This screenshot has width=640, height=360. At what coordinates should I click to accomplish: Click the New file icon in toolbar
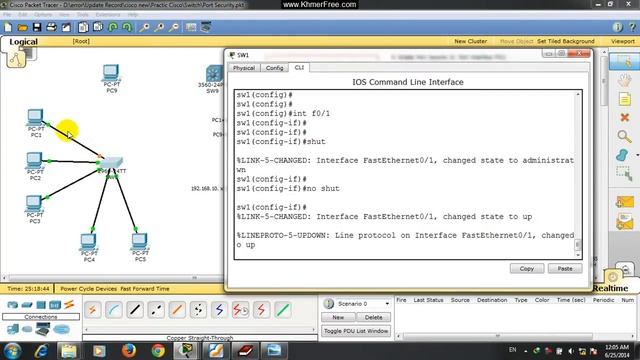8,27
